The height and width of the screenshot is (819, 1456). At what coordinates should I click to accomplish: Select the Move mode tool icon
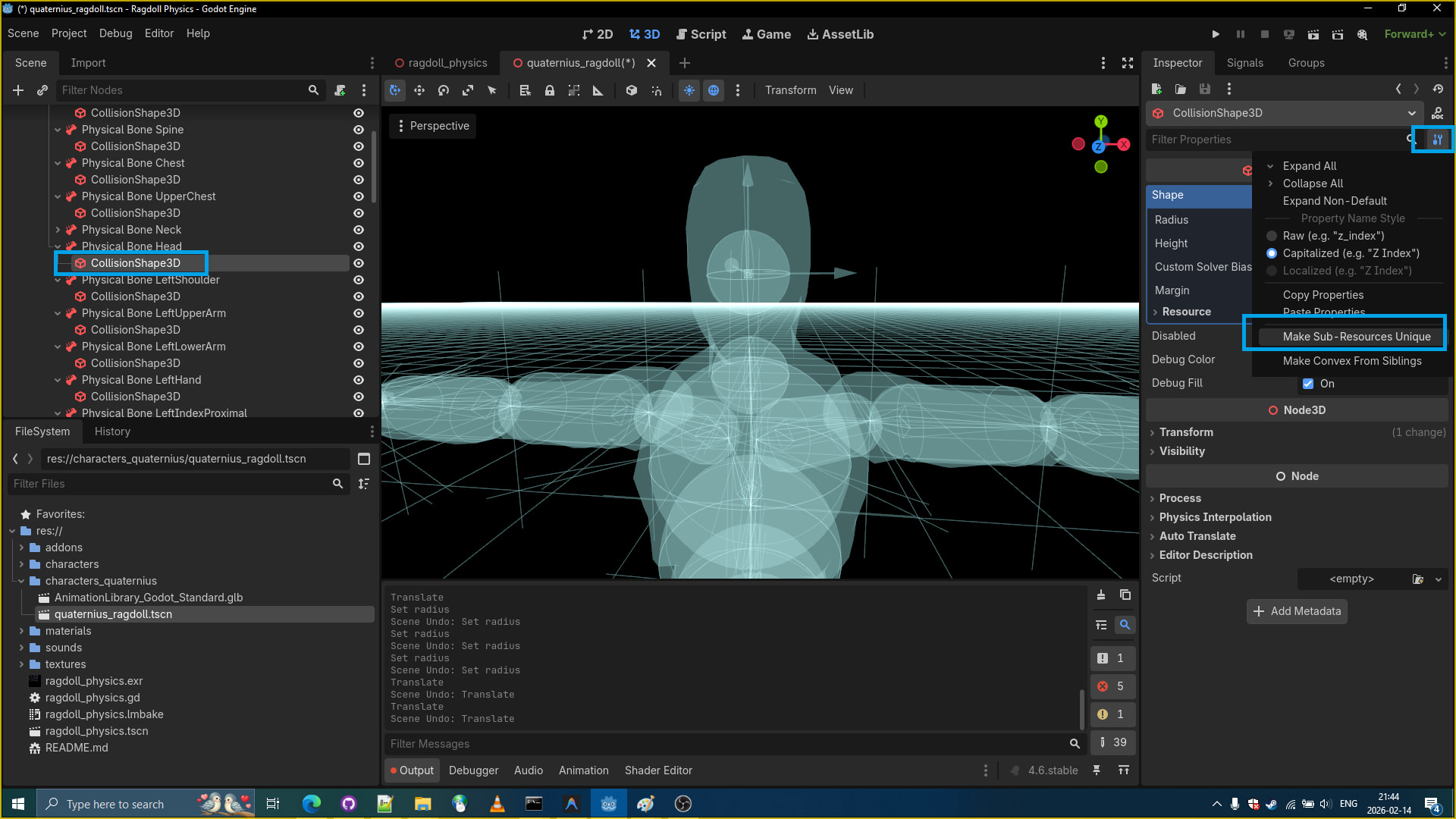[x=419, y=90]
